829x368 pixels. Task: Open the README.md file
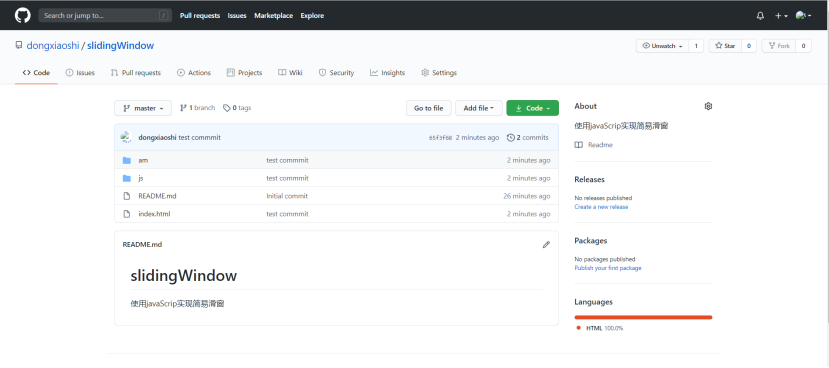(x=157, y=196)
